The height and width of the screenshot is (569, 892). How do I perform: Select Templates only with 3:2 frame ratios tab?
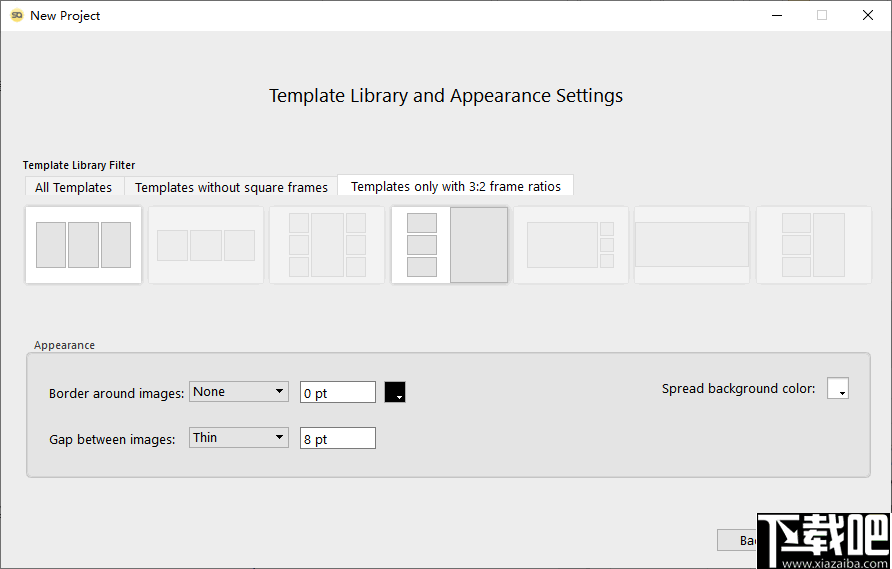point(455,186)
